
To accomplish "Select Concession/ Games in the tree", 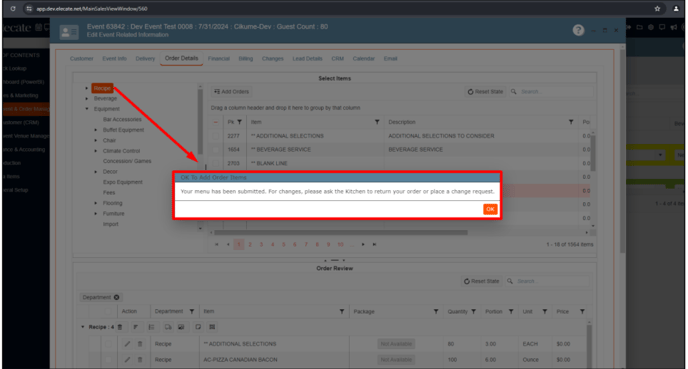I will tap(127, 161).
